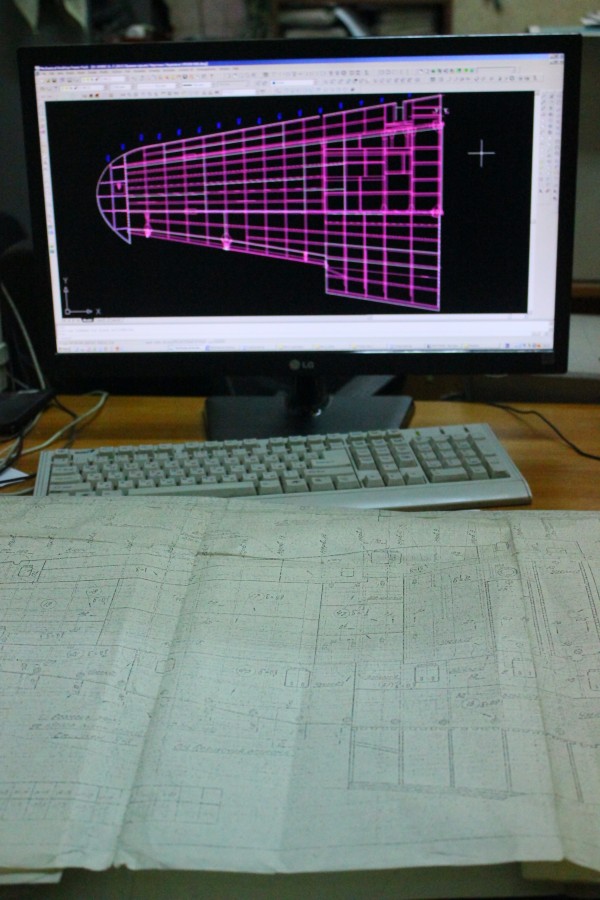Click the white crosshair cursor marker
The height and width of the screenshot is (900, 600).
point(482,153)
